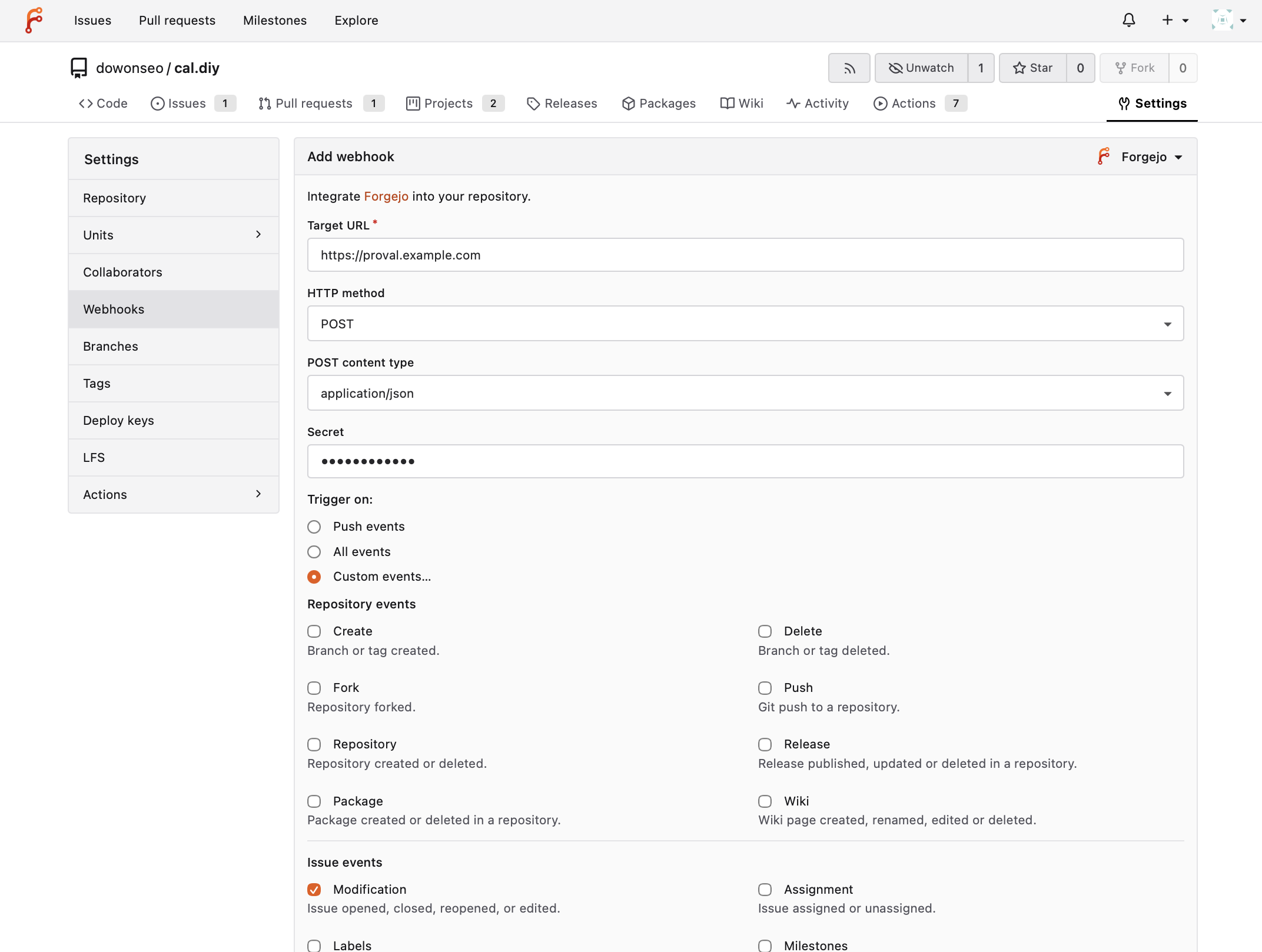Image resolution: width=1262 pixels, height=952 pixels.
Task: Click the Secret input field
Action: 745,461
